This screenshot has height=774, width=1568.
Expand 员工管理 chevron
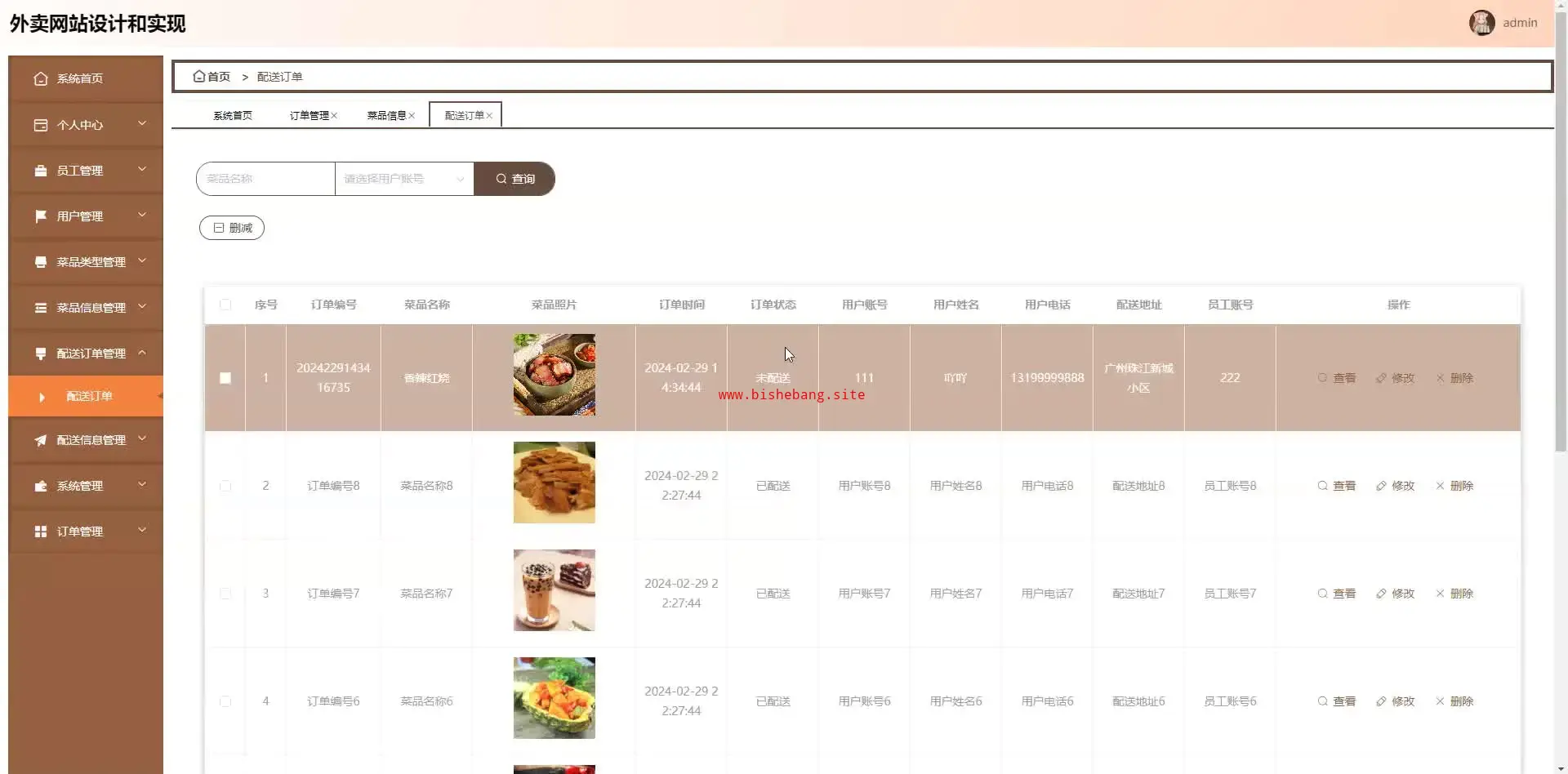click(142, 169)
